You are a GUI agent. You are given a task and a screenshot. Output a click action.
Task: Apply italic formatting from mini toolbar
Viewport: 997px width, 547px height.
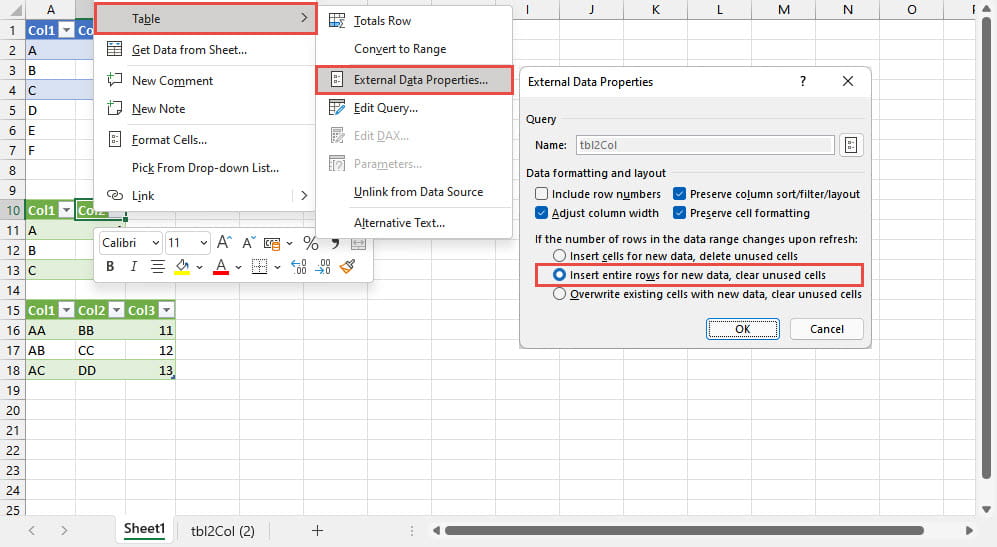133,266
